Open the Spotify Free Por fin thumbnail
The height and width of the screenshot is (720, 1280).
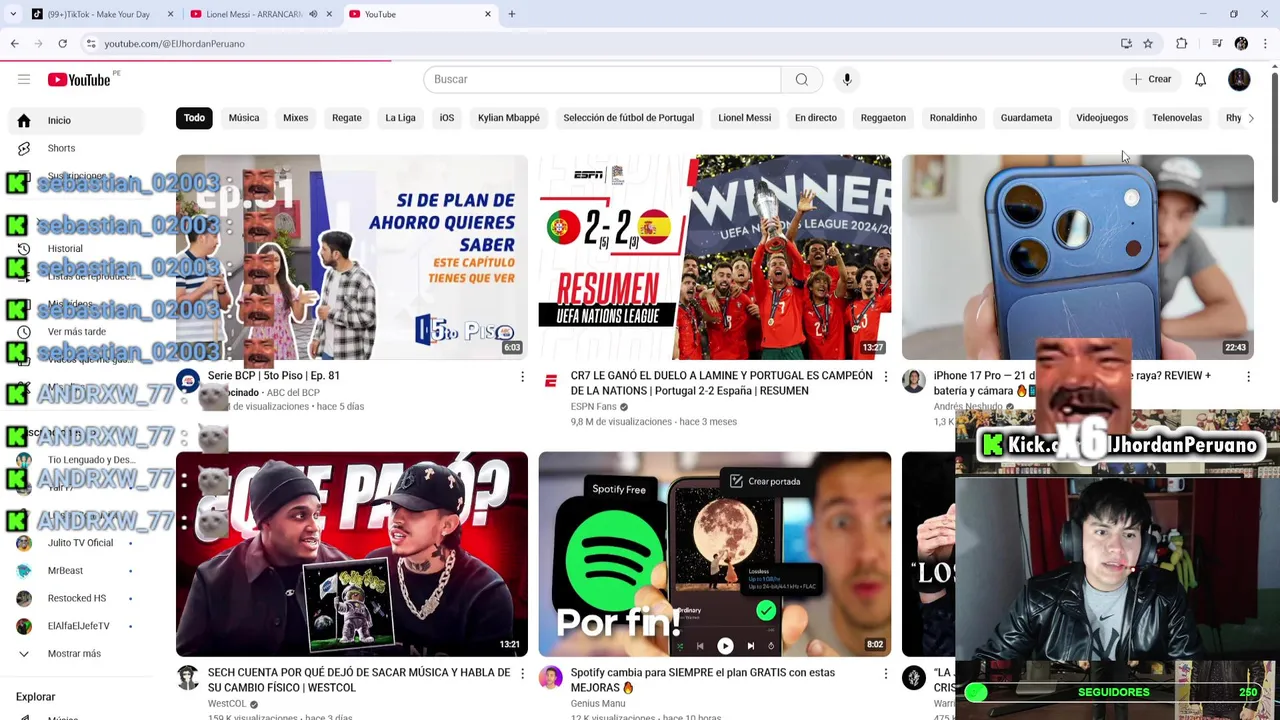point(714,554)
